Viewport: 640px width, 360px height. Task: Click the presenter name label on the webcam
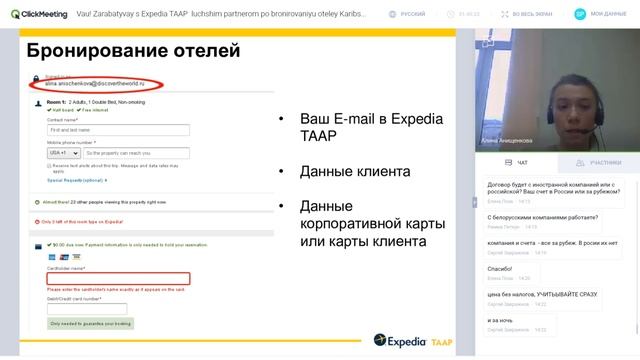(507, 141)
